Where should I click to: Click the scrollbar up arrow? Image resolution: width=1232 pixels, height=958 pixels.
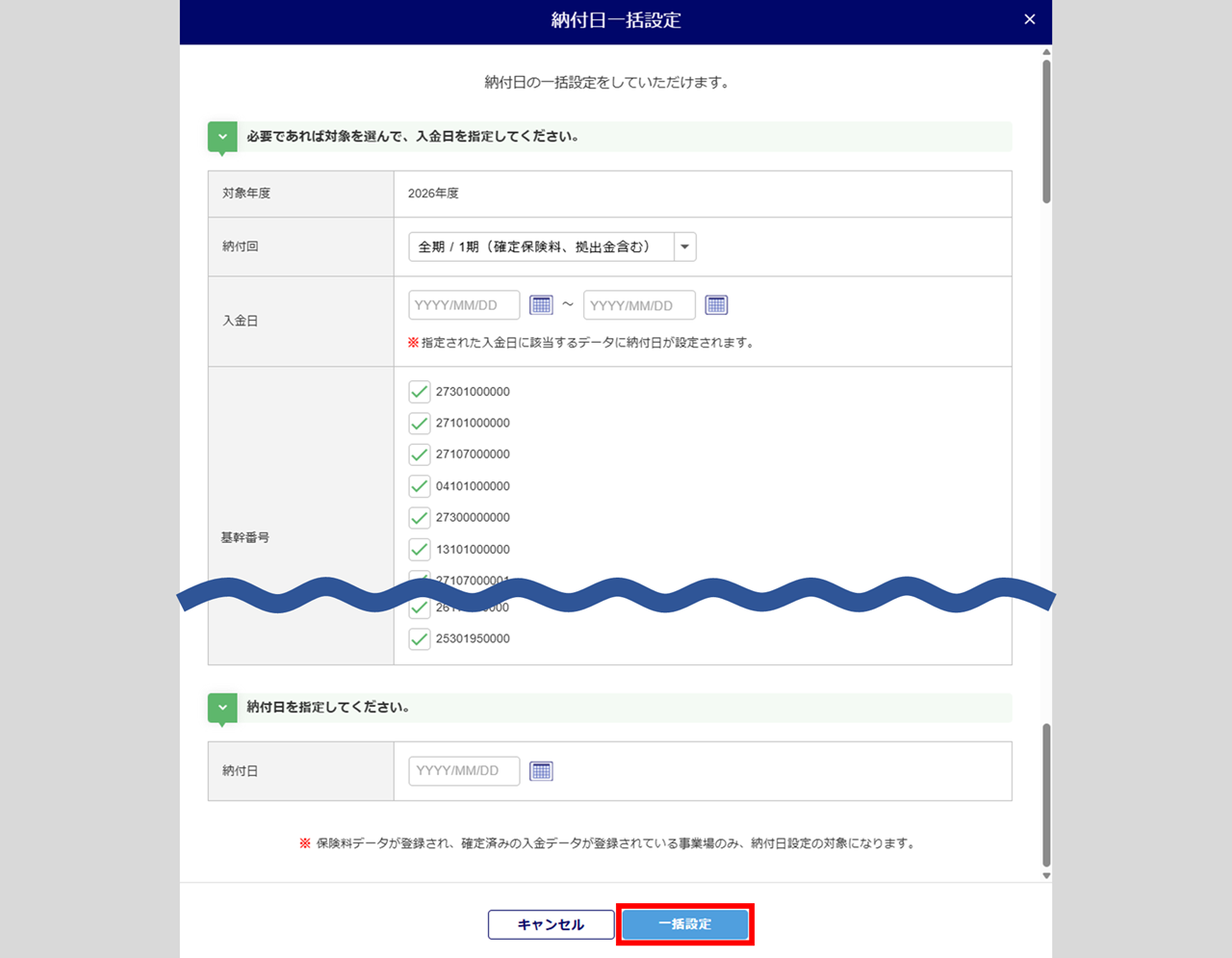click(x=1046, y=52)
